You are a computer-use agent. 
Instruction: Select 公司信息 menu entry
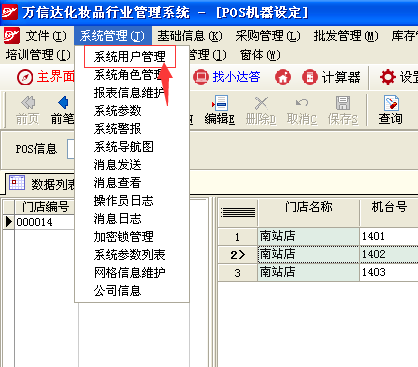point(118,291)
